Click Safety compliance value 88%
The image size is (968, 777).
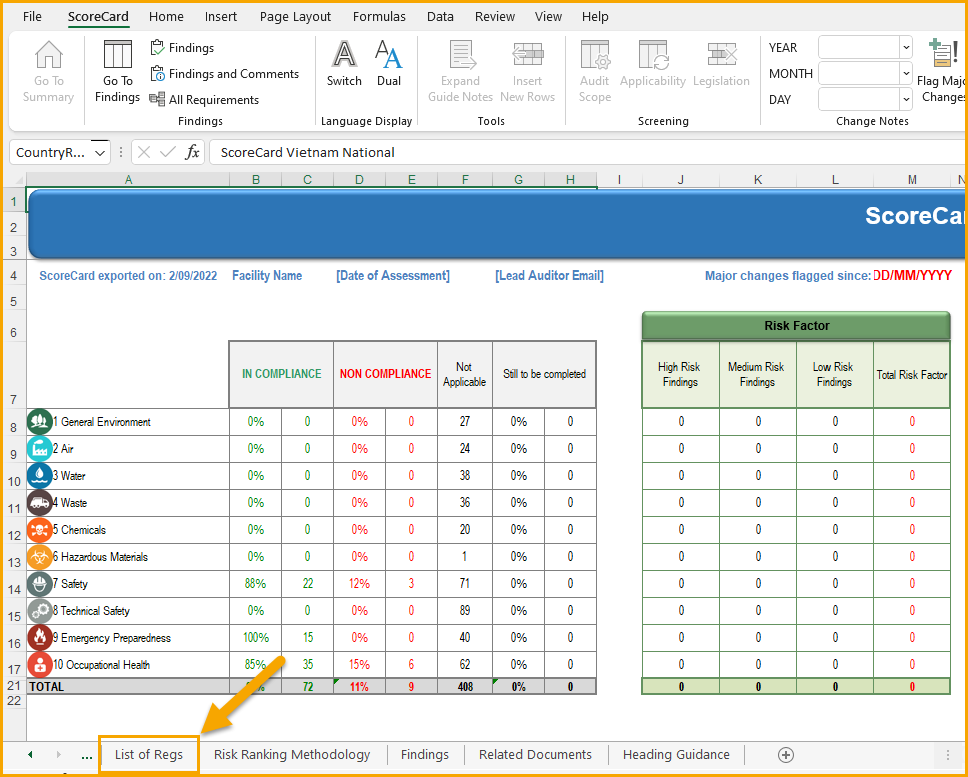point(256,583)
